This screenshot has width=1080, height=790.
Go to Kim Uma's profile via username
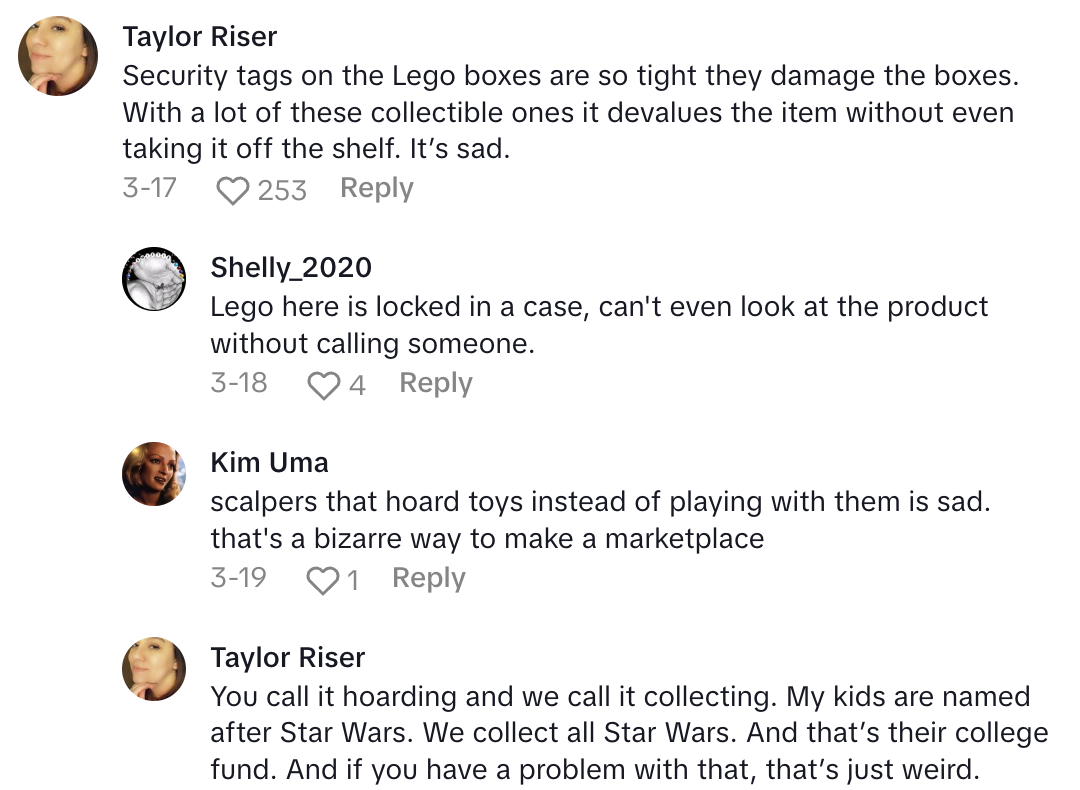click(x=269, y=462)
